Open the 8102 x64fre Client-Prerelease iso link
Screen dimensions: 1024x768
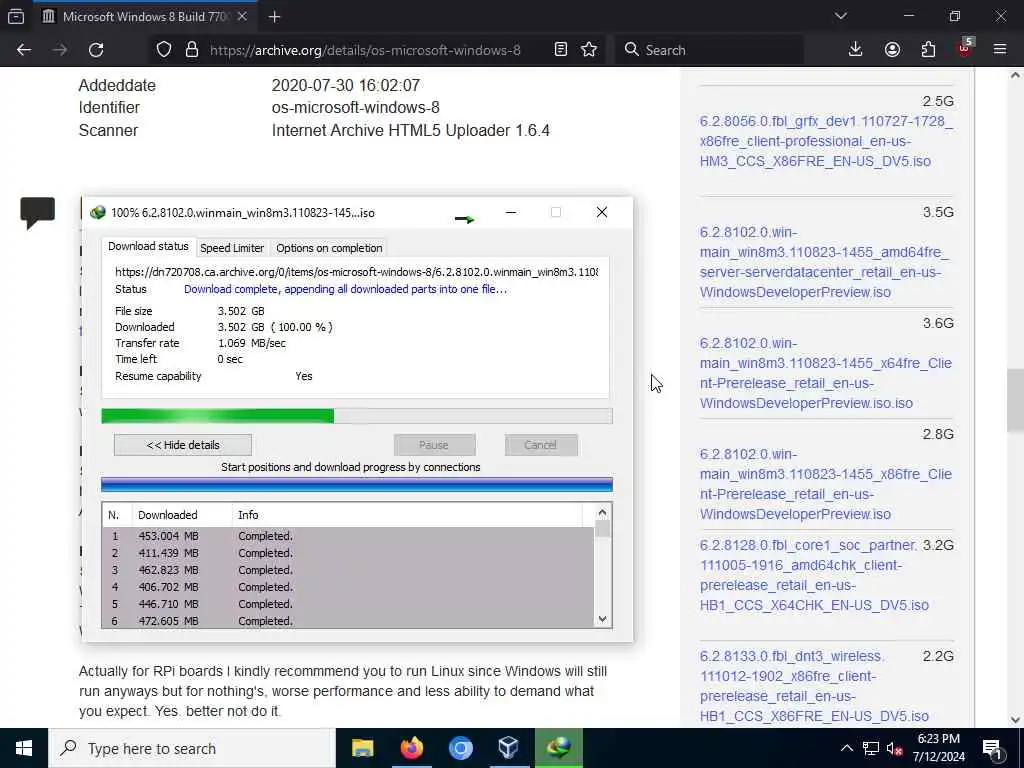tap(825, 373)
